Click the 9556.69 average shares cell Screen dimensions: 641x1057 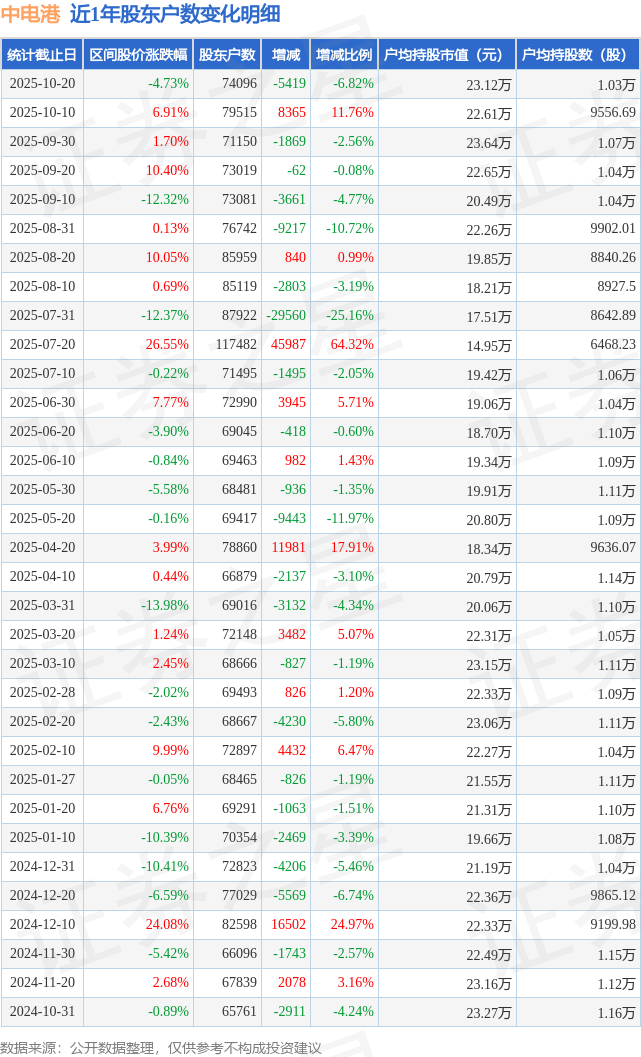coord(613,113)
